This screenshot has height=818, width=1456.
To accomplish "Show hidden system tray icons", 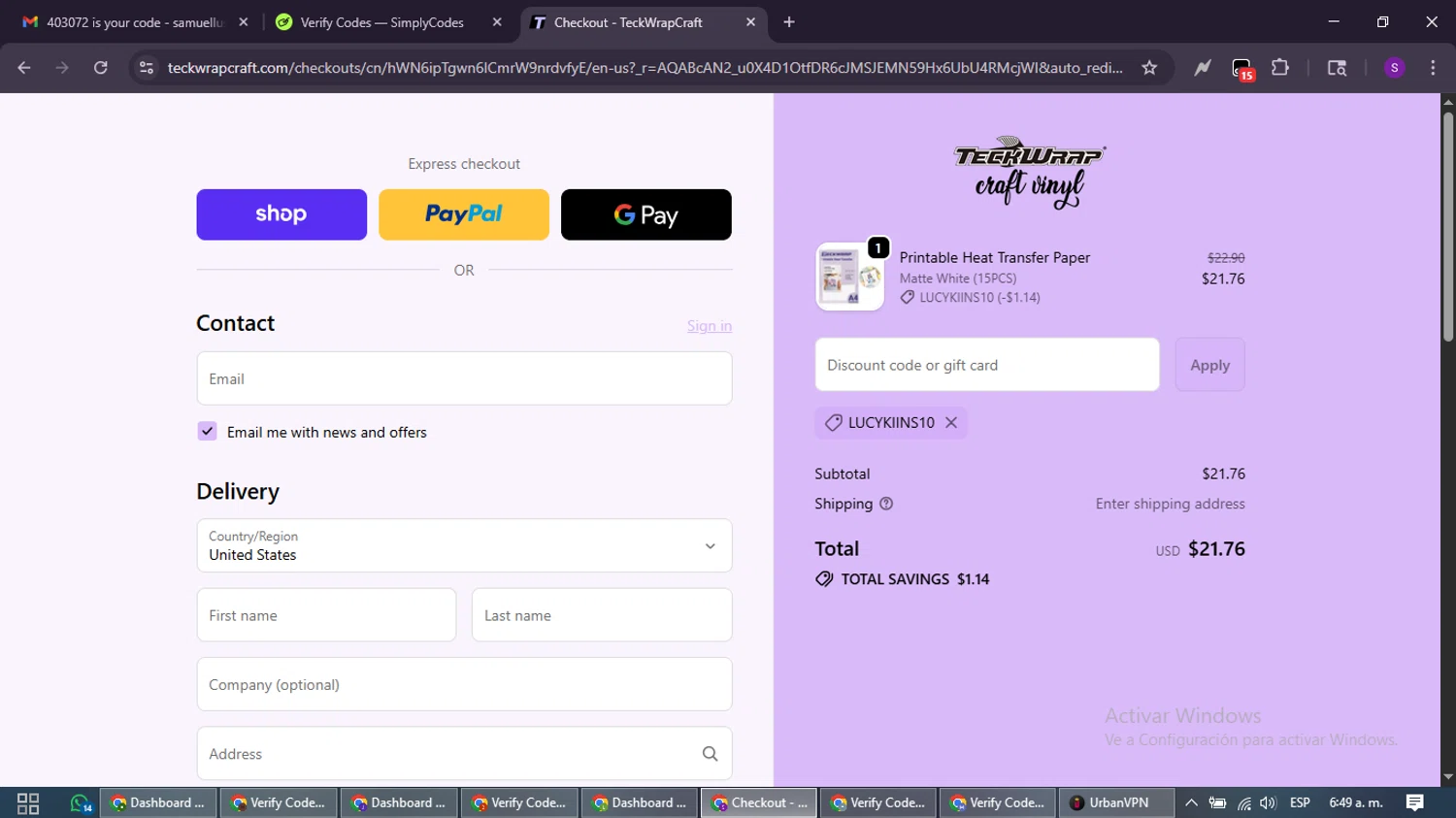I will click(x=1191, y=803).
